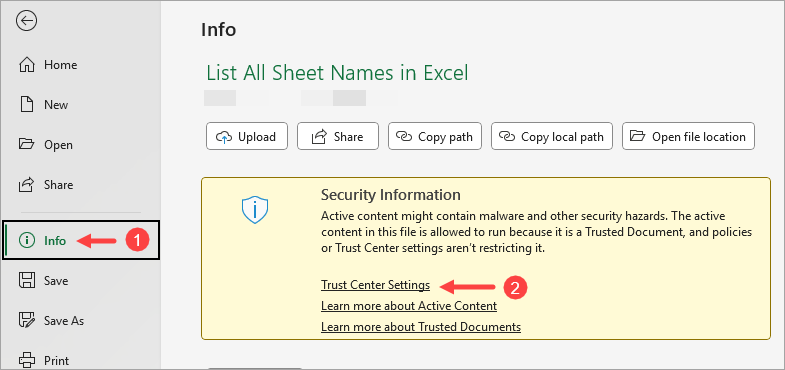This screenshot has width=785, height=370.
Task: Choose Open from the left menu
Action: click(58, 145)
